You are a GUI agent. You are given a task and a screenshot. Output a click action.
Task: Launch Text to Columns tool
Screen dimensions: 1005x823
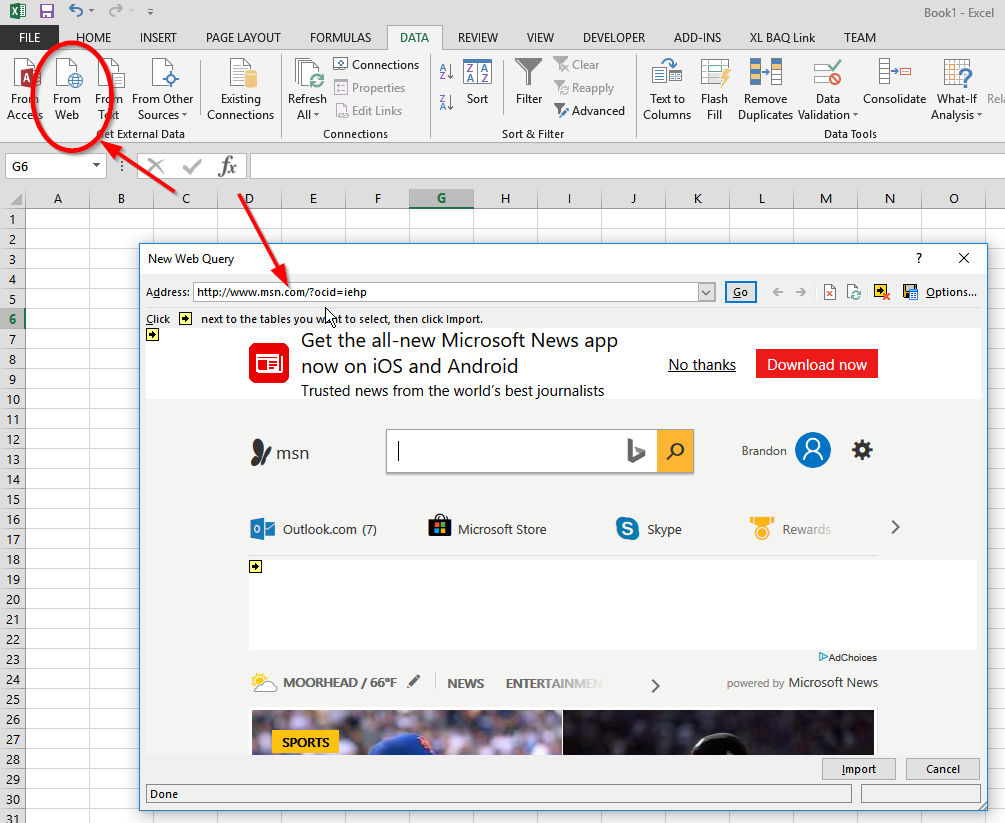coord(667,89)
